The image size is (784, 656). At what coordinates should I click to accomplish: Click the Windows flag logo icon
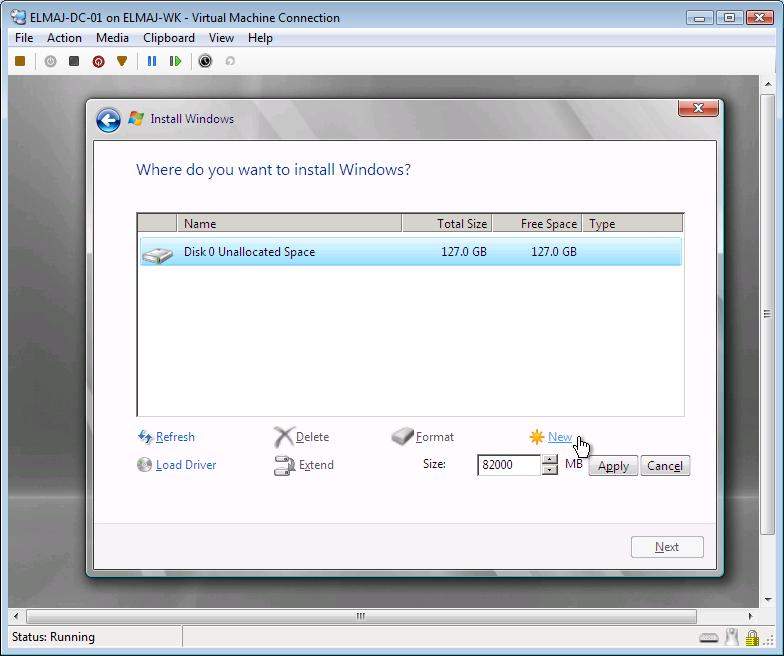pos(136,118)
